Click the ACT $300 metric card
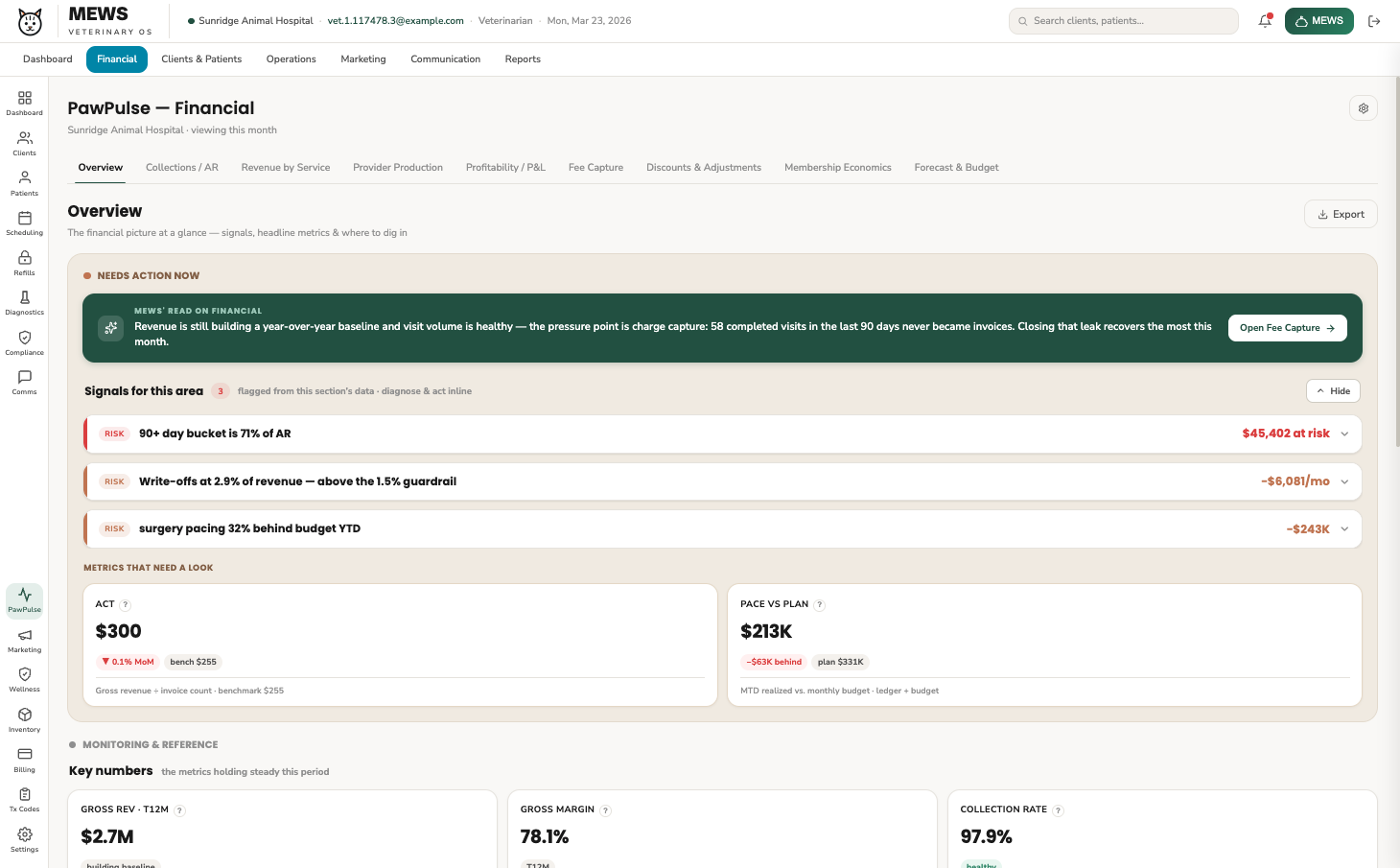This screenshot has width=1400, height=868. 400,645
